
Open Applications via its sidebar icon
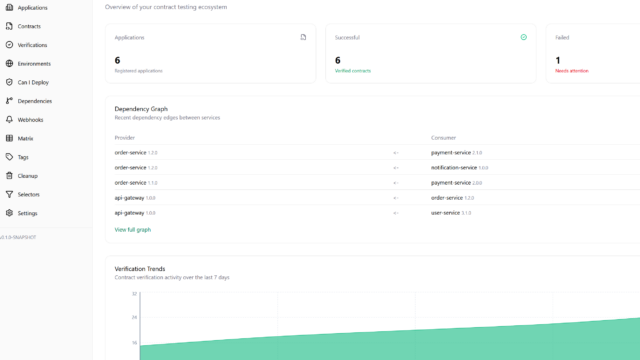coord(9,7)
